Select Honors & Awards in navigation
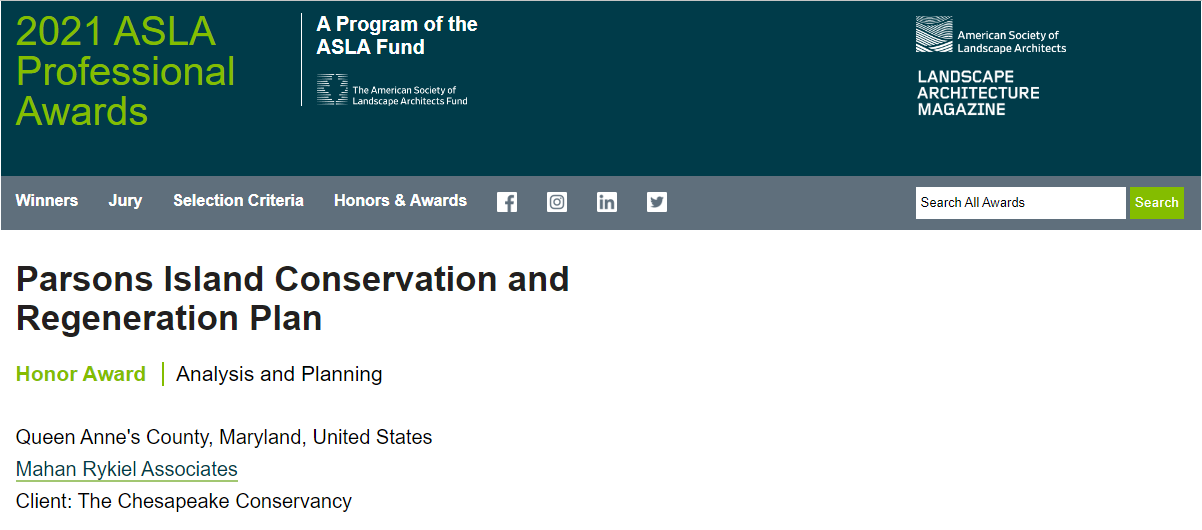The width and height of the screenshot is (1202, 530). coord(400,201)
